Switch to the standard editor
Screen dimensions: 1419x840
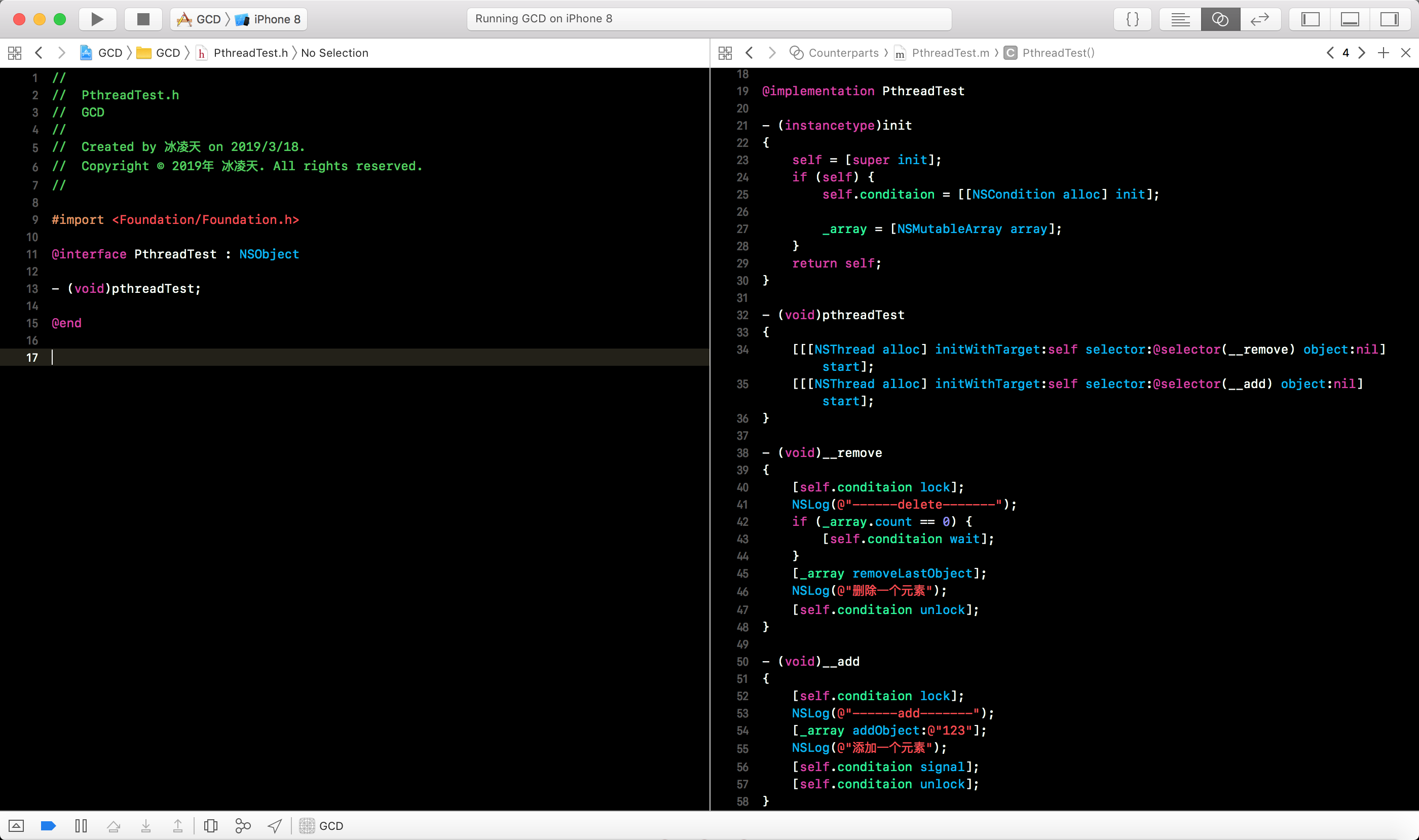1181,19
